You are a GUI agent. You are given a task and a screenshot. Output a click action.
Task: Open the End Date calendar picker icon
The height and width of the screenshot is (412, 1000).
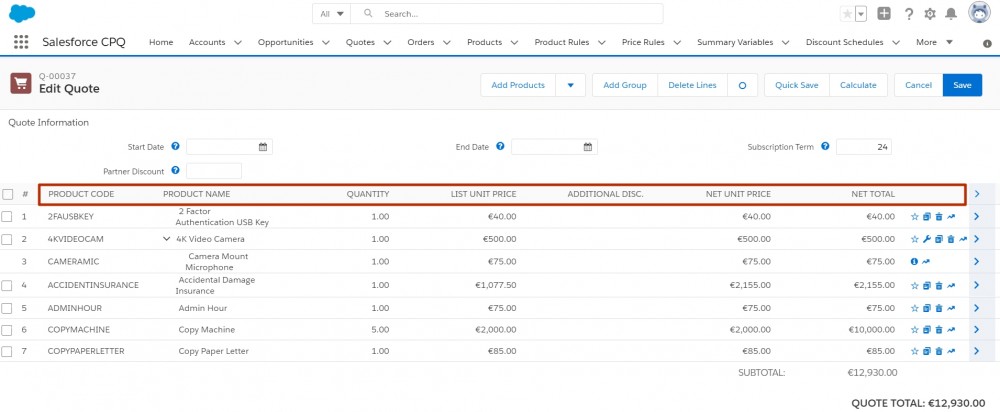click(x=588, y=147)
